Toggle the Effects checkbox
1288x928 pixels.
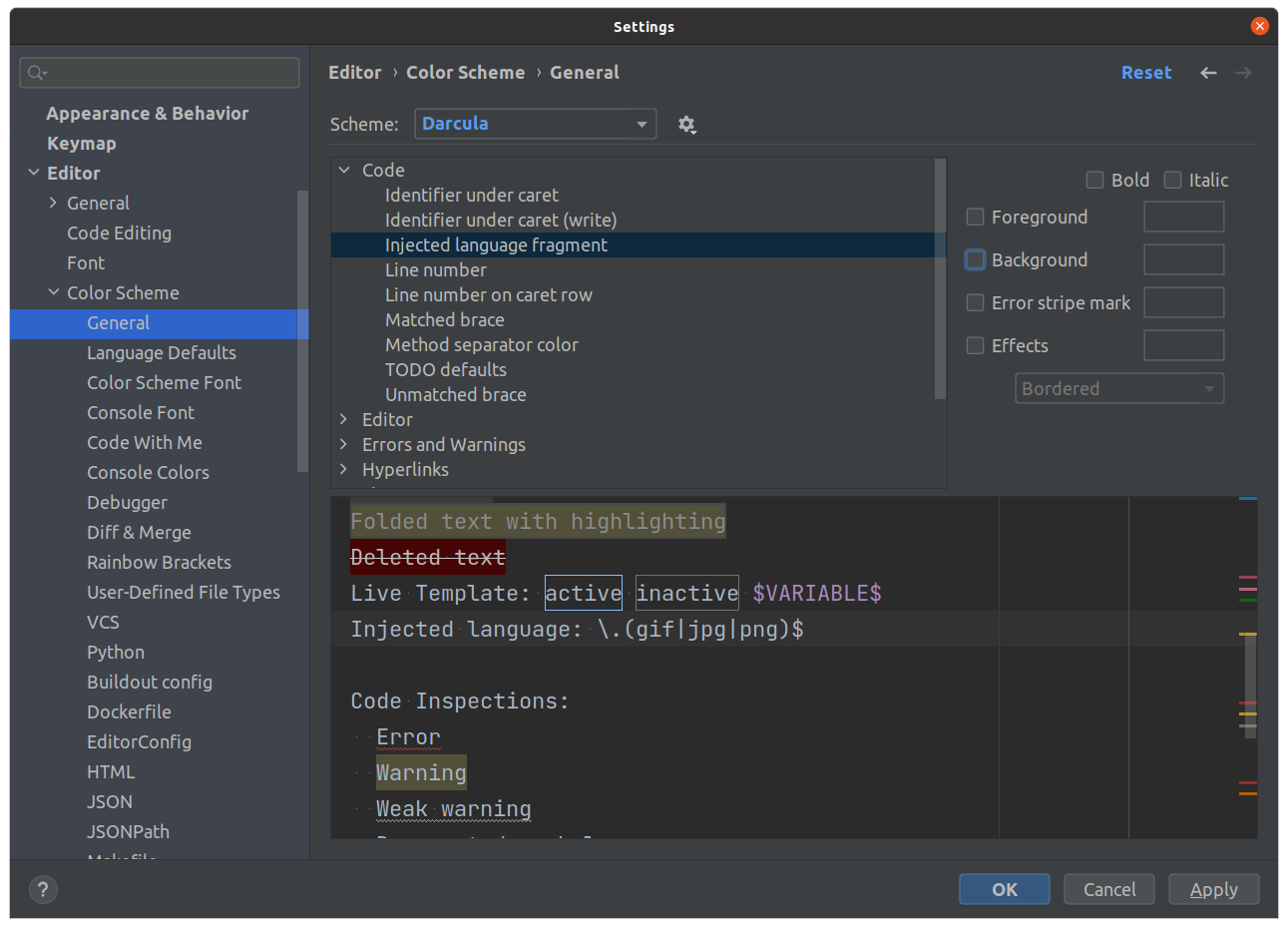976,345
